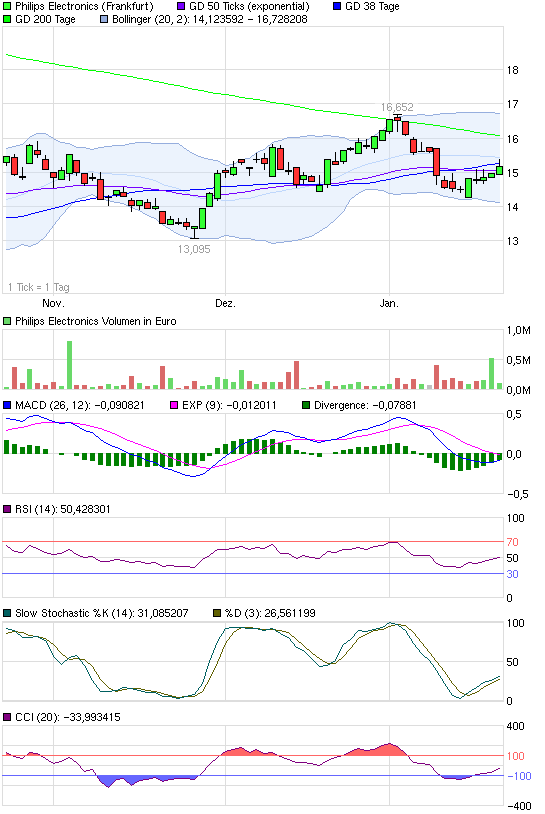The height and width of the screenshot is (814, 545).
Task: Click the Nov. month axis label
Action: (53, 303)
